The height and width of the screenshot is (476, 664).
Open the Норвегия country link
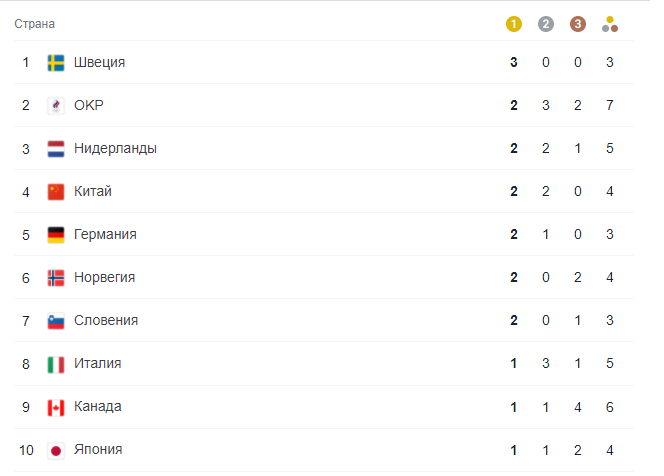104,278
